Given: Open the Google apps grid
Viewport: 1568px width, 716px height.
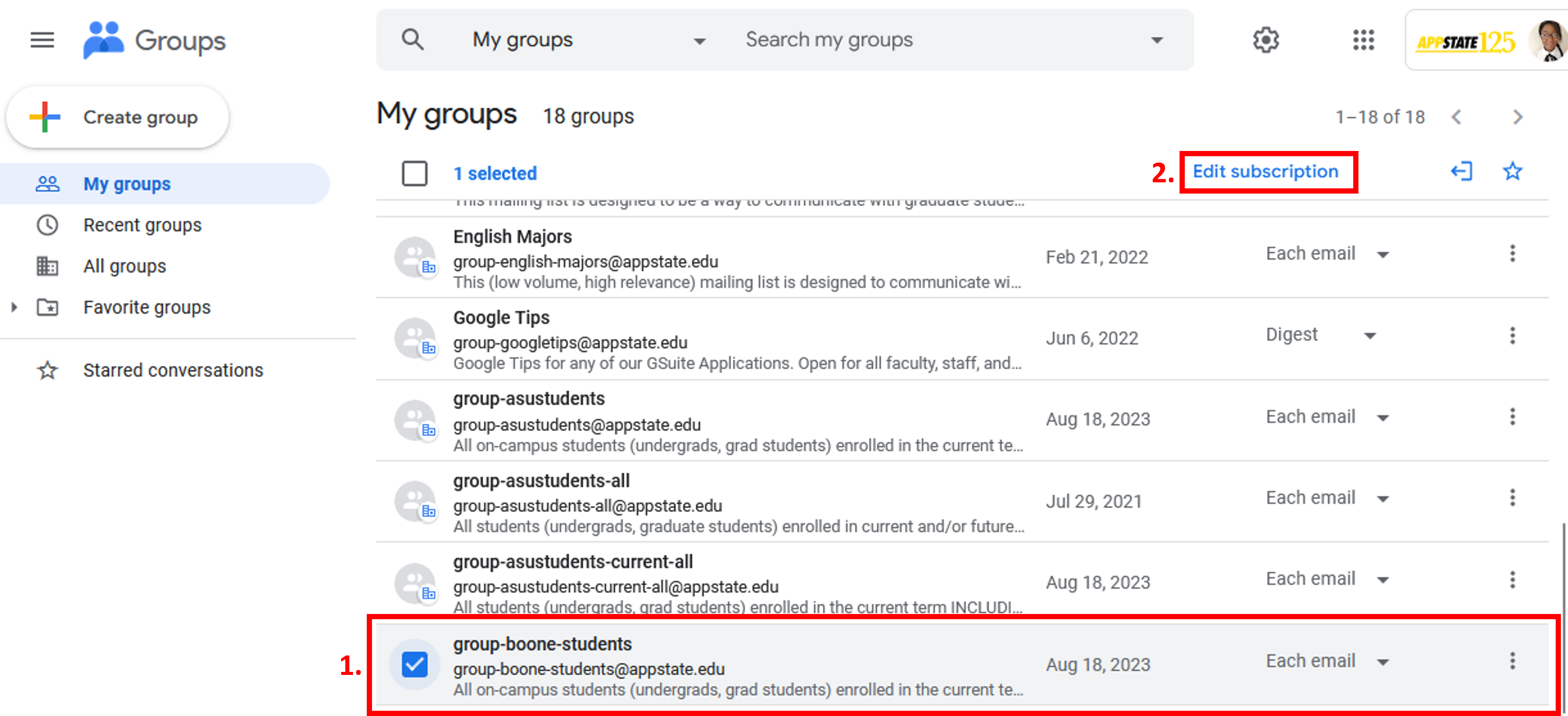Looking at the screenshot, I should [x=1363, y=40].
